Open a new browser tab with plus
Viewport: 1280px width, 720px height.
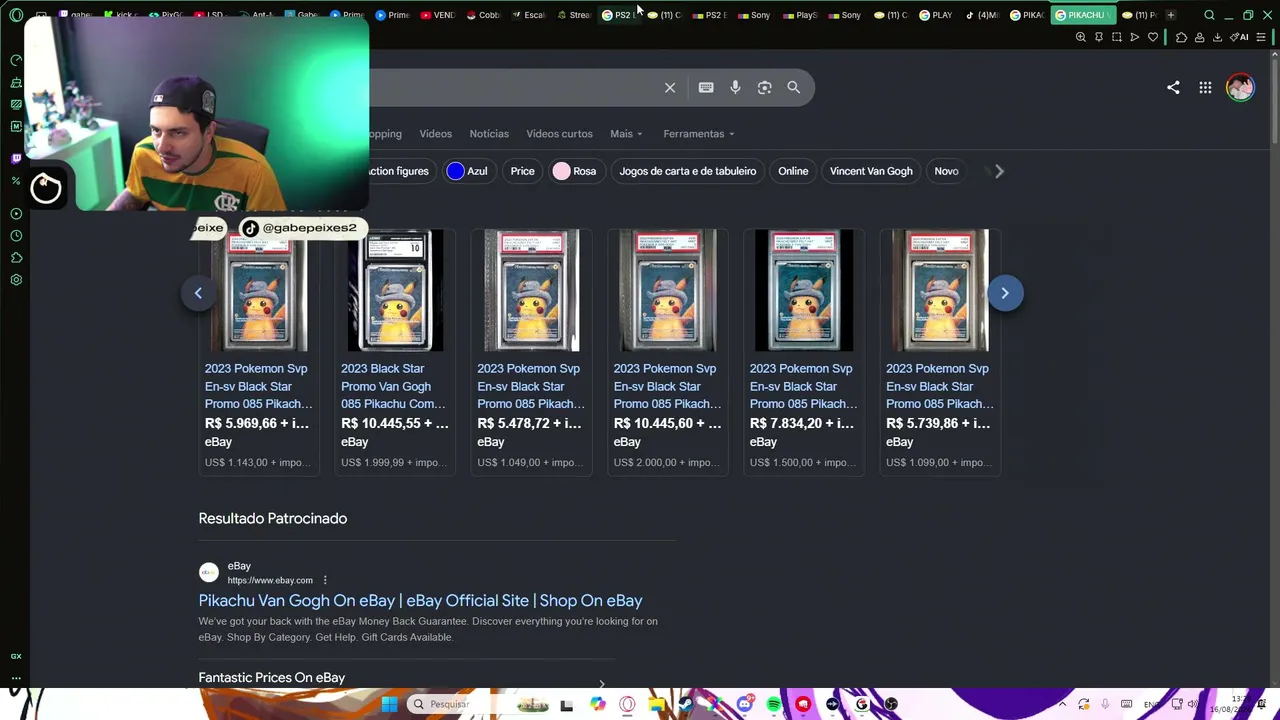(1171, 15)
